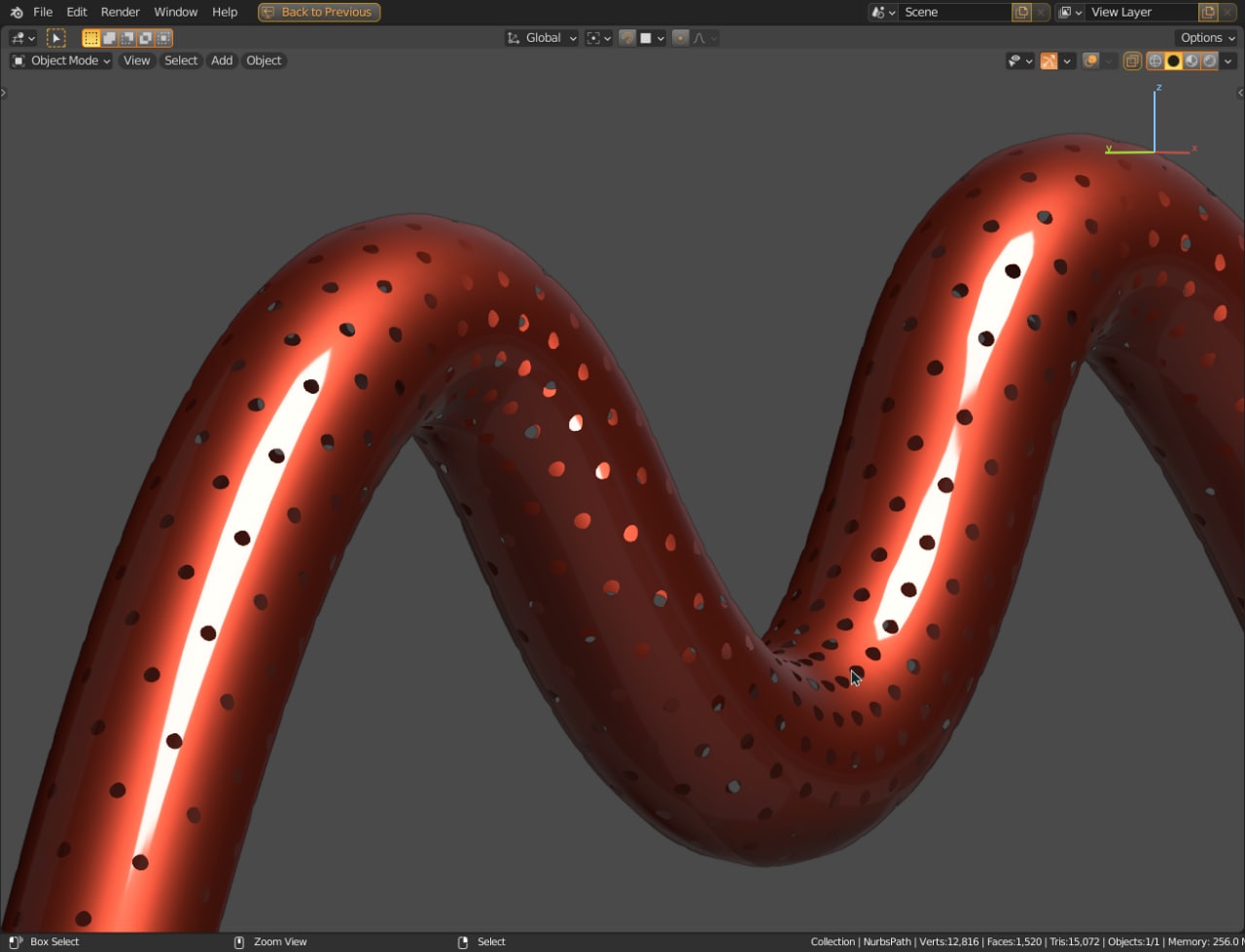Switch to Rendered shading icon

tap(1209, 60)
